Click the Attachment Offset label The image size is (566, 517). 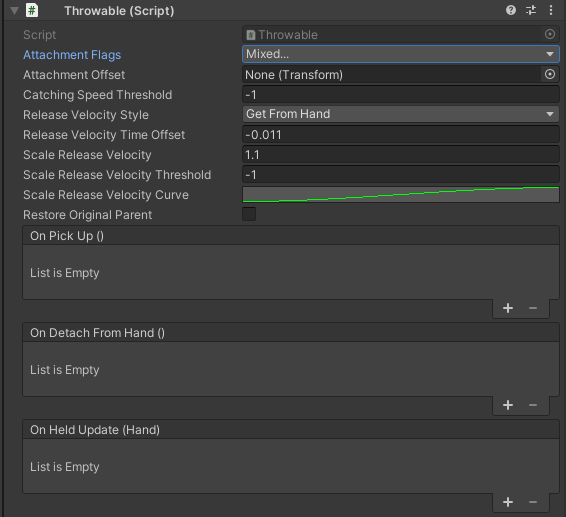pyautogui.click(x=74, y=75)
